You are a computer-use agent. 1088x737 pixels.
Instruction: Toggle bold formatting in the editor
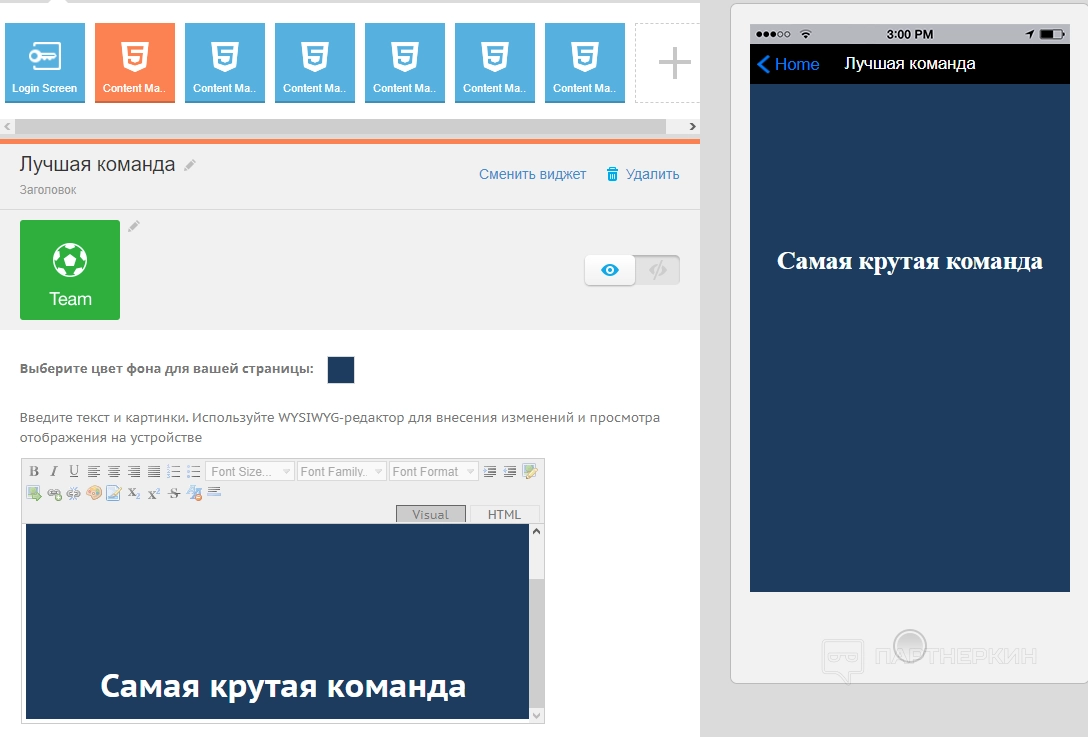point(34,472)
